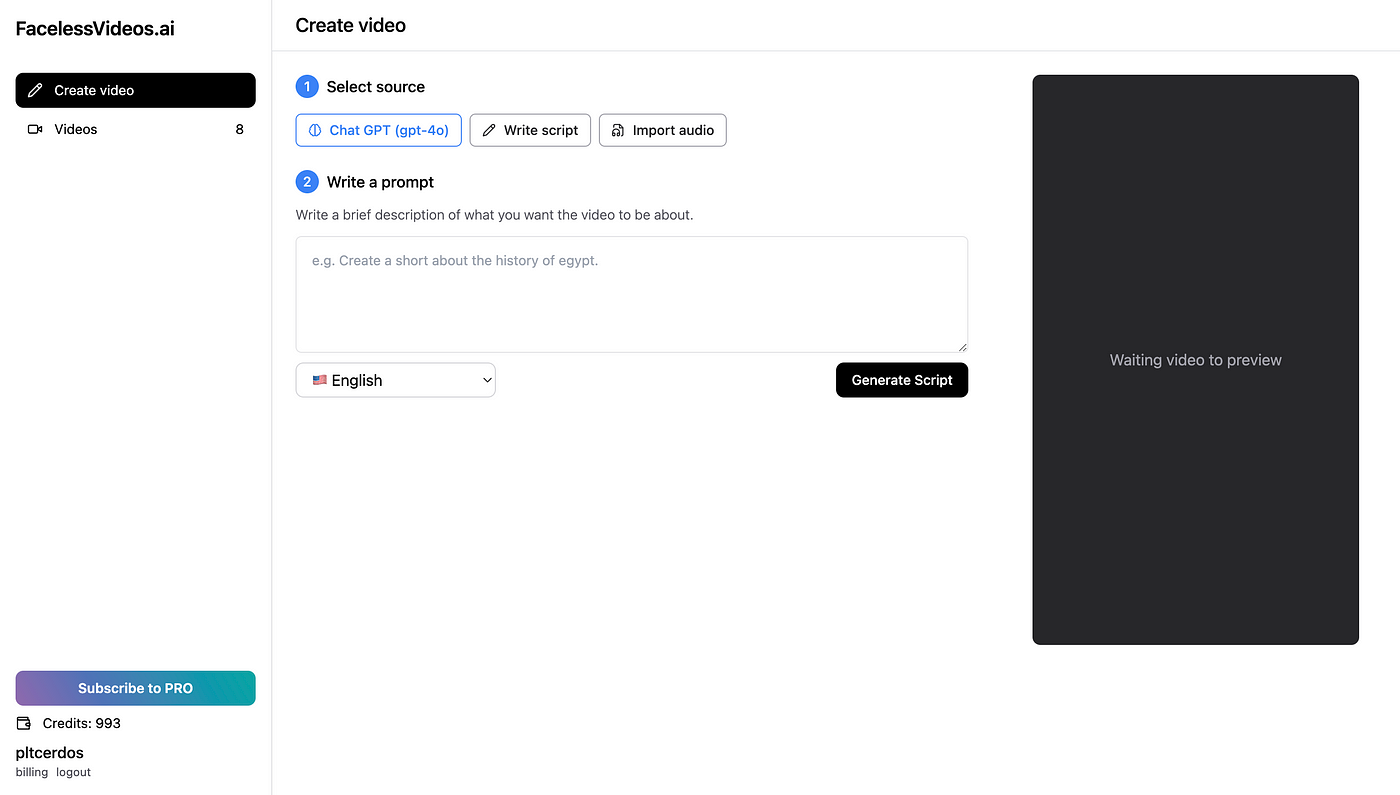Screen dimensions: 1400x795
Task: Click the Waiting video to preview text
Action: tap(1196, 360)
